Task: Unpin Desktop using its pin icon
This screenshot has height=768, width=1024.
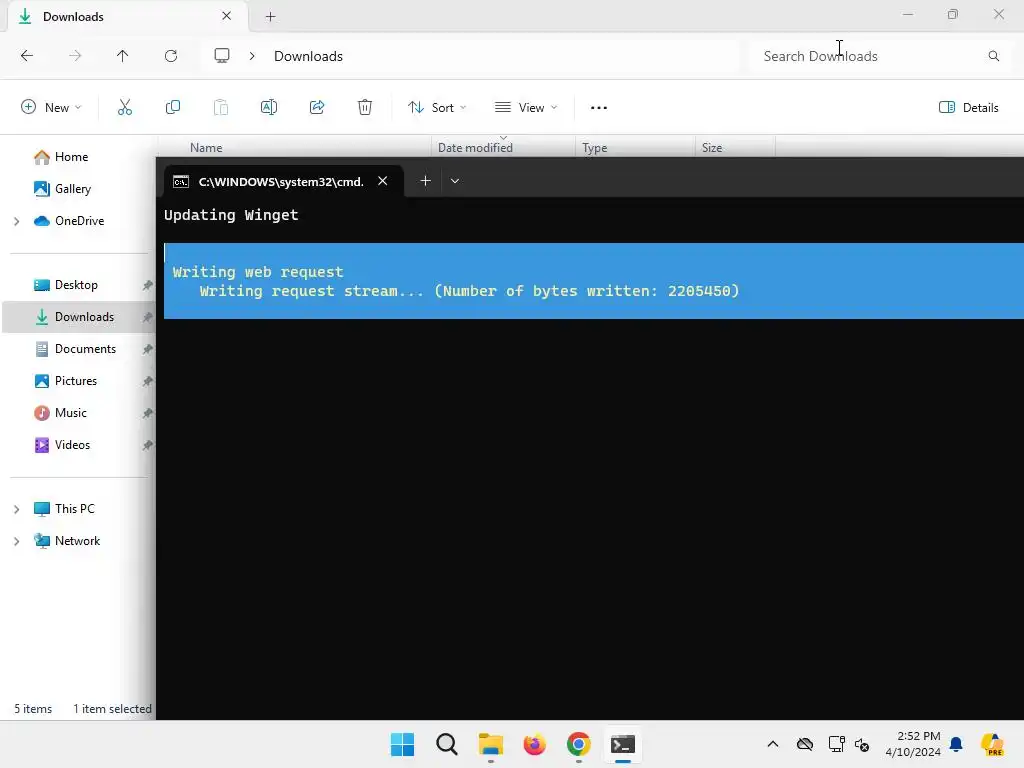Action: click(148, 285)
